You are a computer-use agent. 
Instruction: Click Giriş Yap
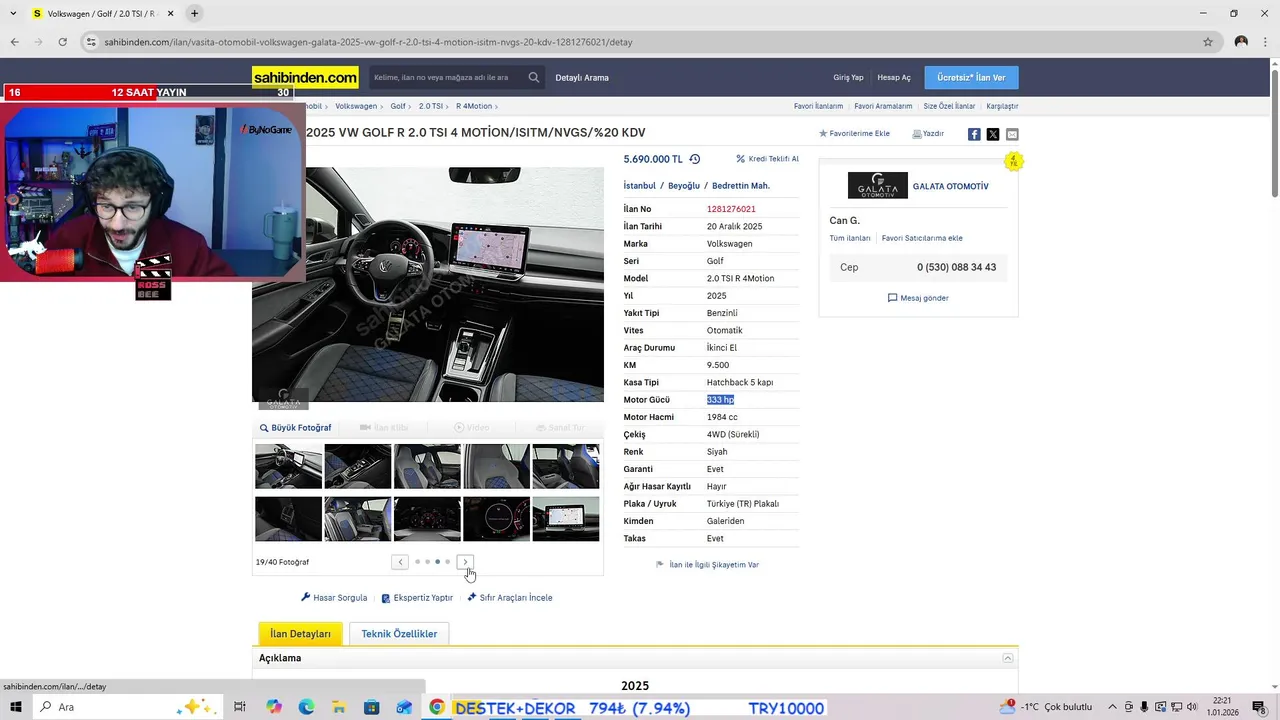point(848,77)
